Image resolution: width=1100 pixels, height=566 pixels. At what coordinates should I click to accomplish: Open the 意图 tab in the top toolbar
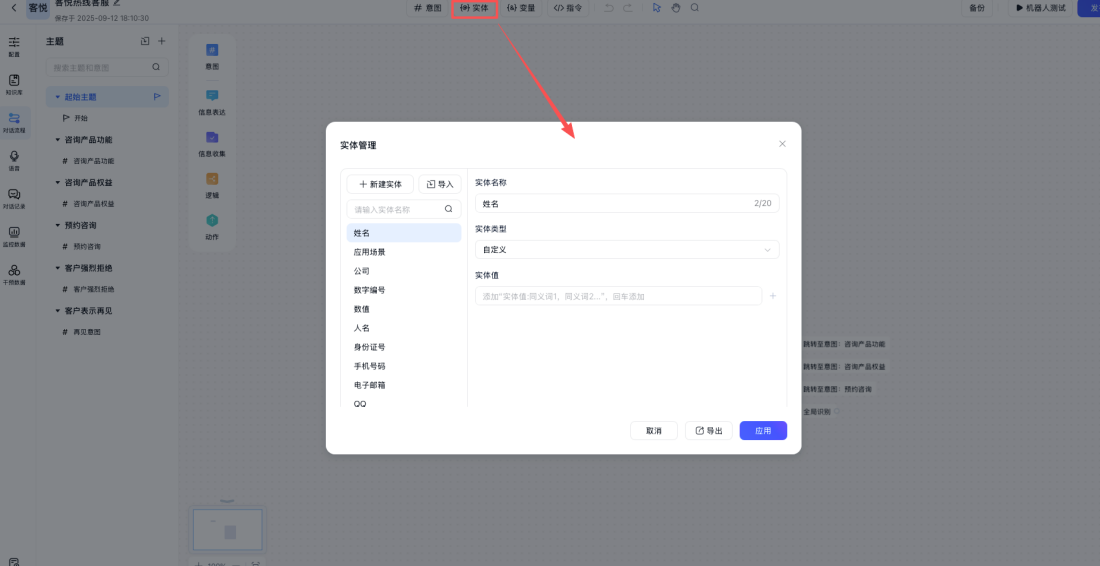point(428,8)
